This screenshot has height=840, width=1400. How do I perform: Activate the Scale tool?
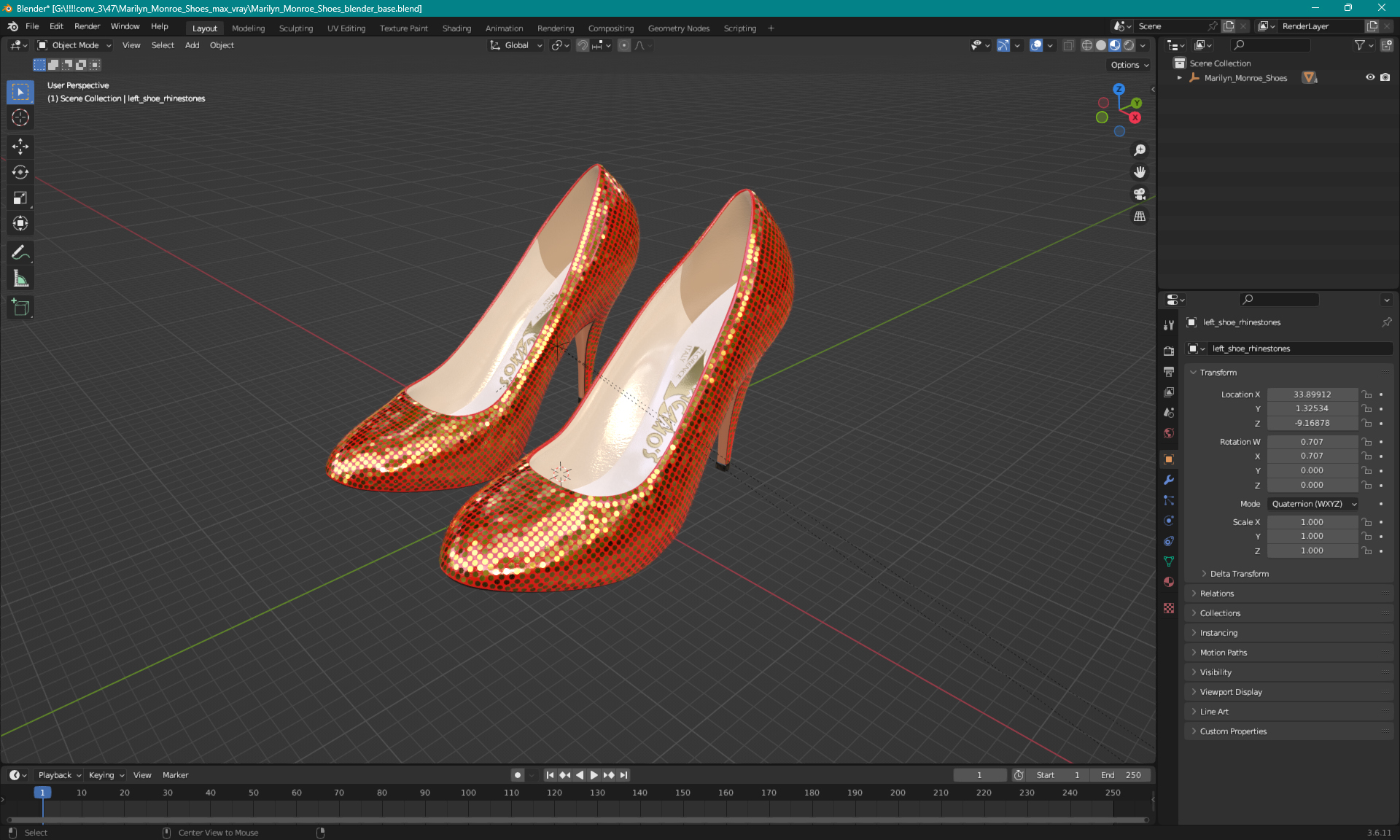[x=20, y=198]
